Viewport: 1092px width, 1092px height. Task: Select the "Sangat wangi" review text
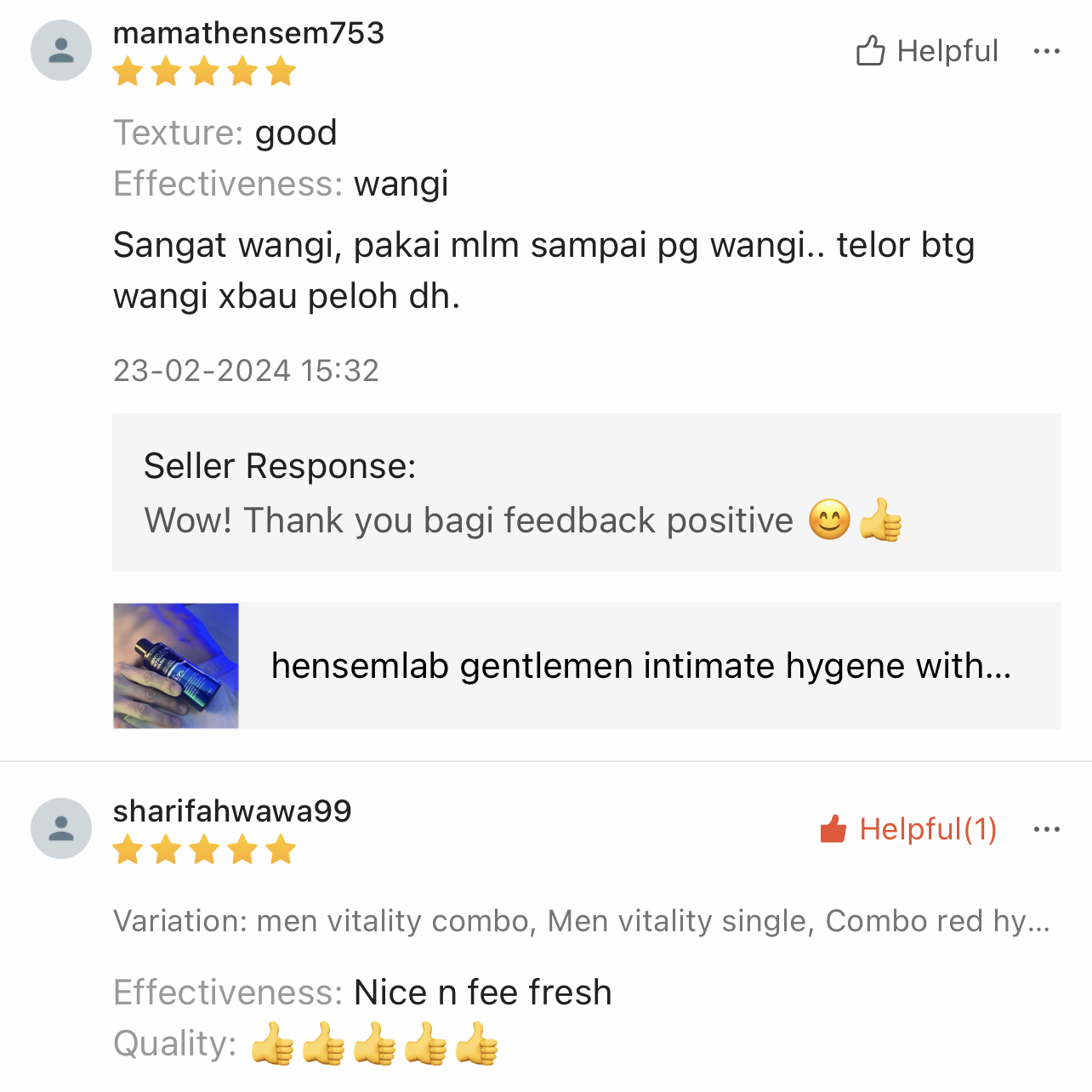click(543, 270)
